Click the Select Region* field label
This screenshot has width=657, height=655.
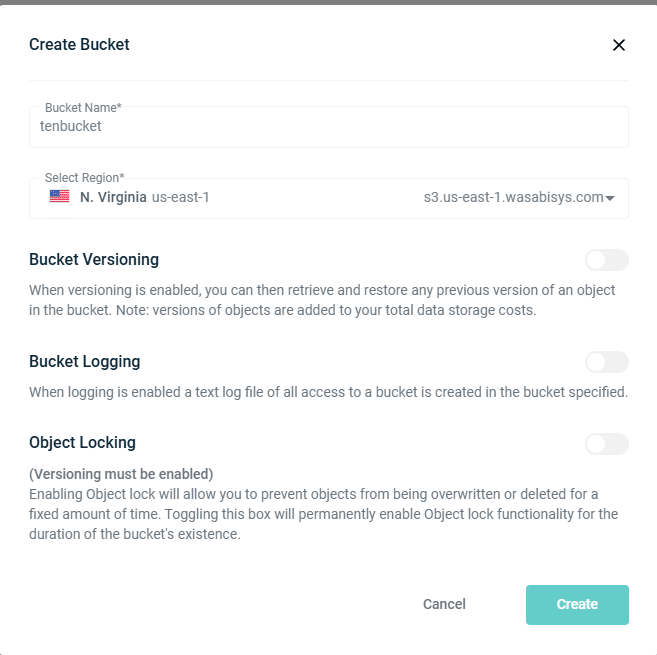(85, 178)
